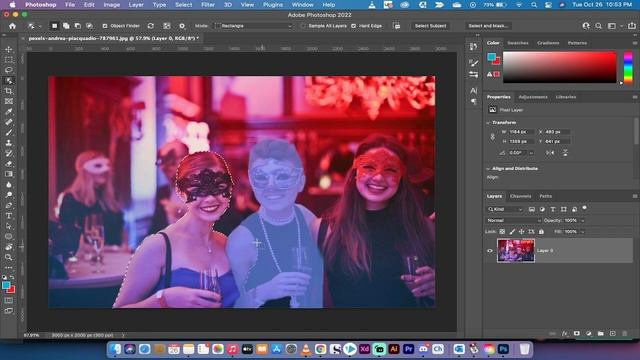Open the Filter menu

(x=208, y=5)
